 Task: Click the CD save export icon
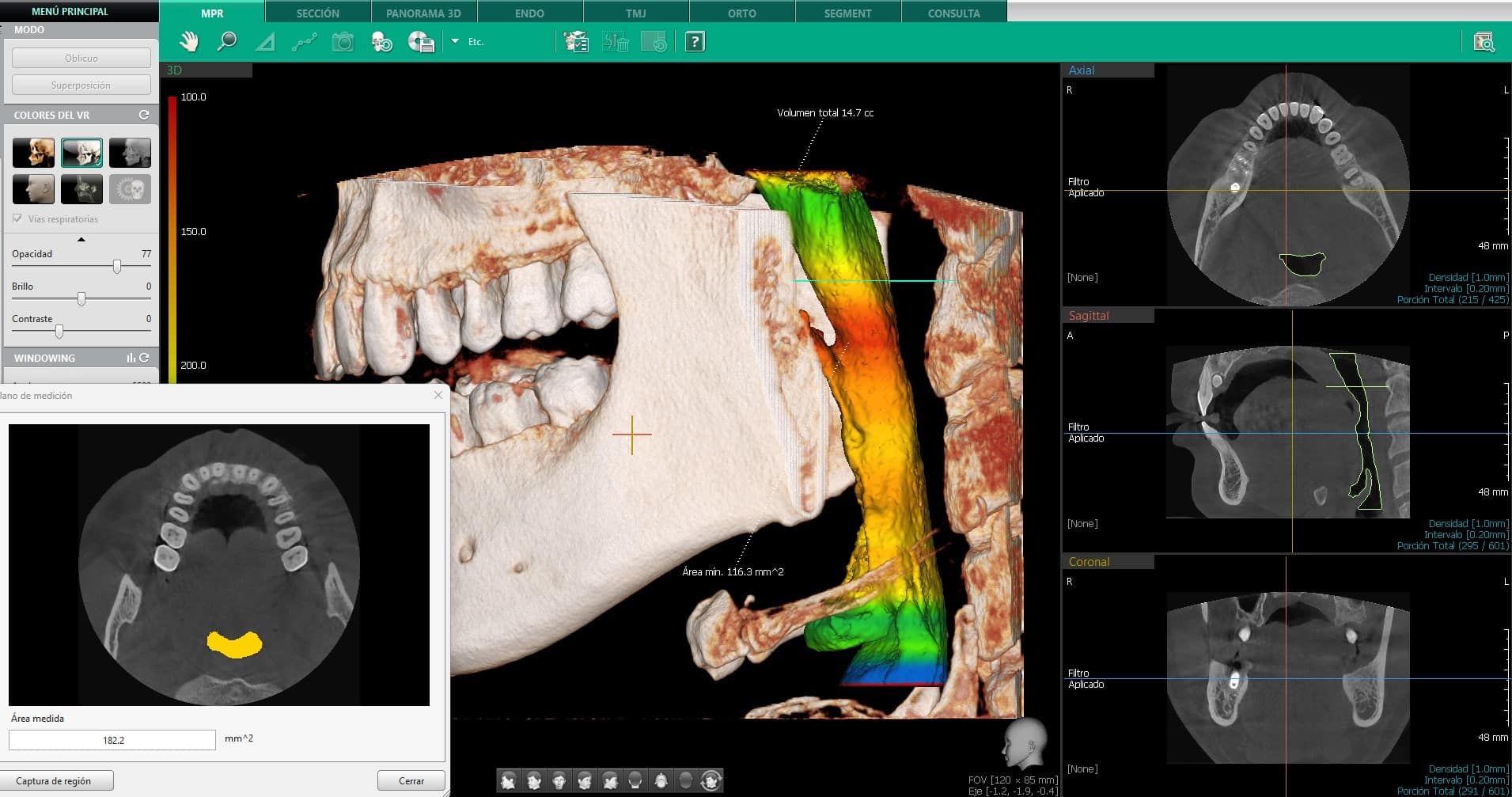click(x=420, y=42)
